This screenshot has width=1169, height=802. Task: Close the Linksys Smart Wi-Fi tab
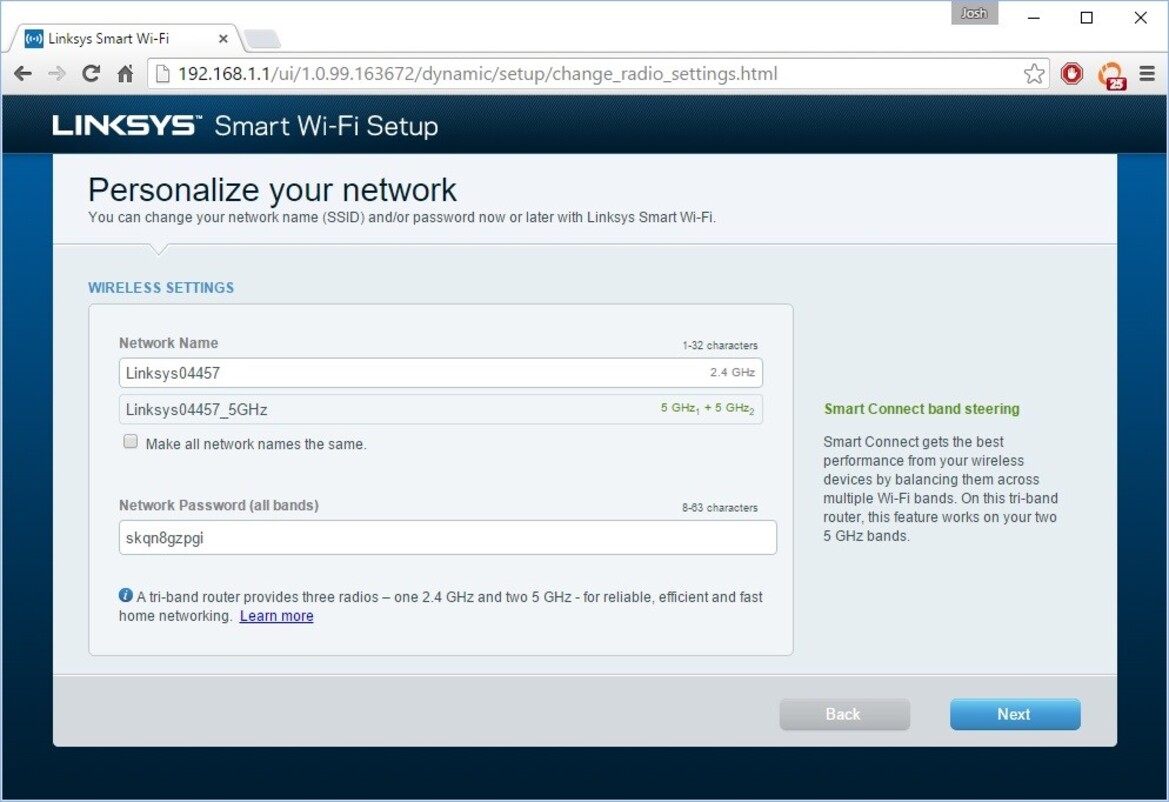tap(223, 39)
